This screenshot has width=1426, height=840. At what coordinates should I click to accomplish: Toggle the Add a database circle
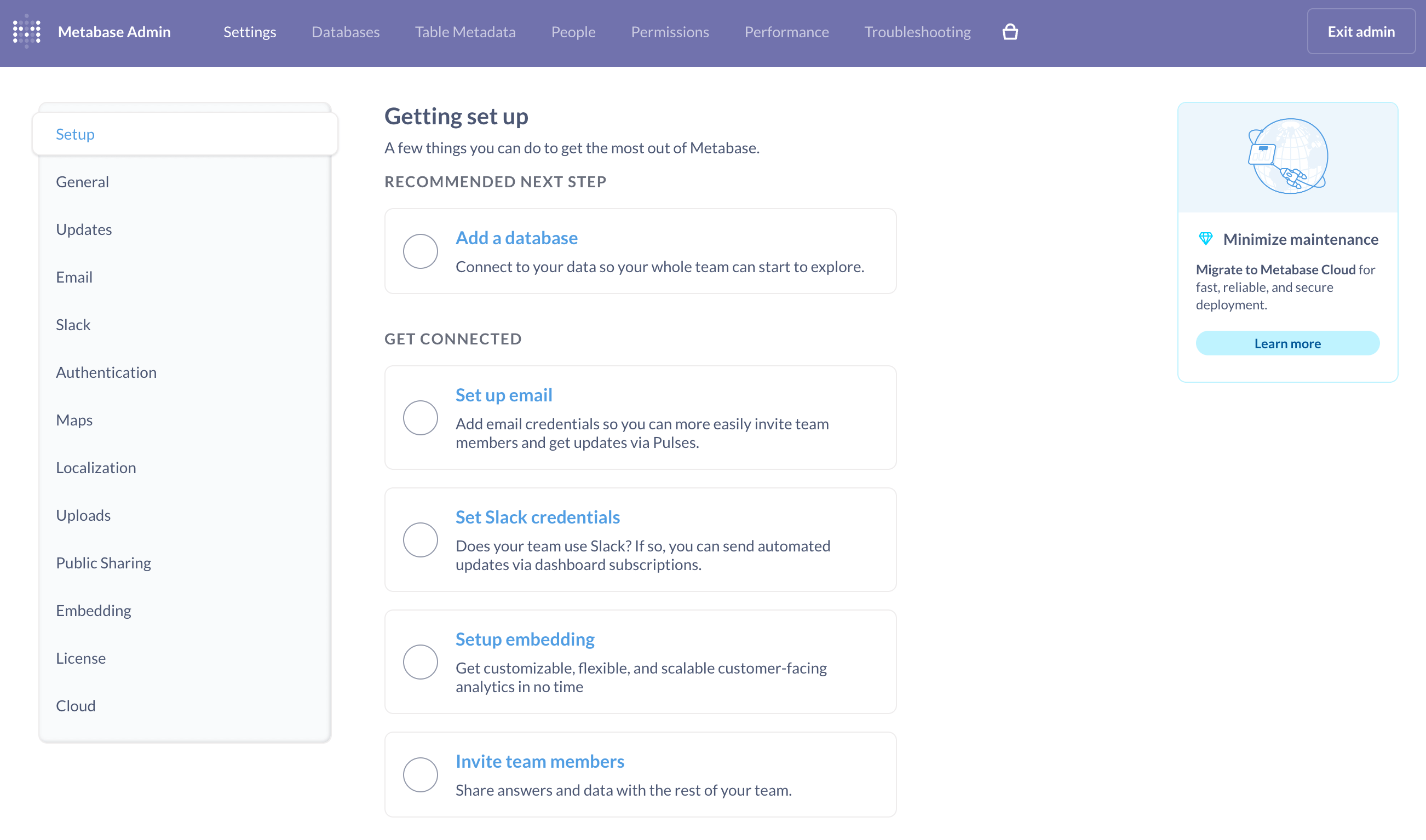[420, 251]
